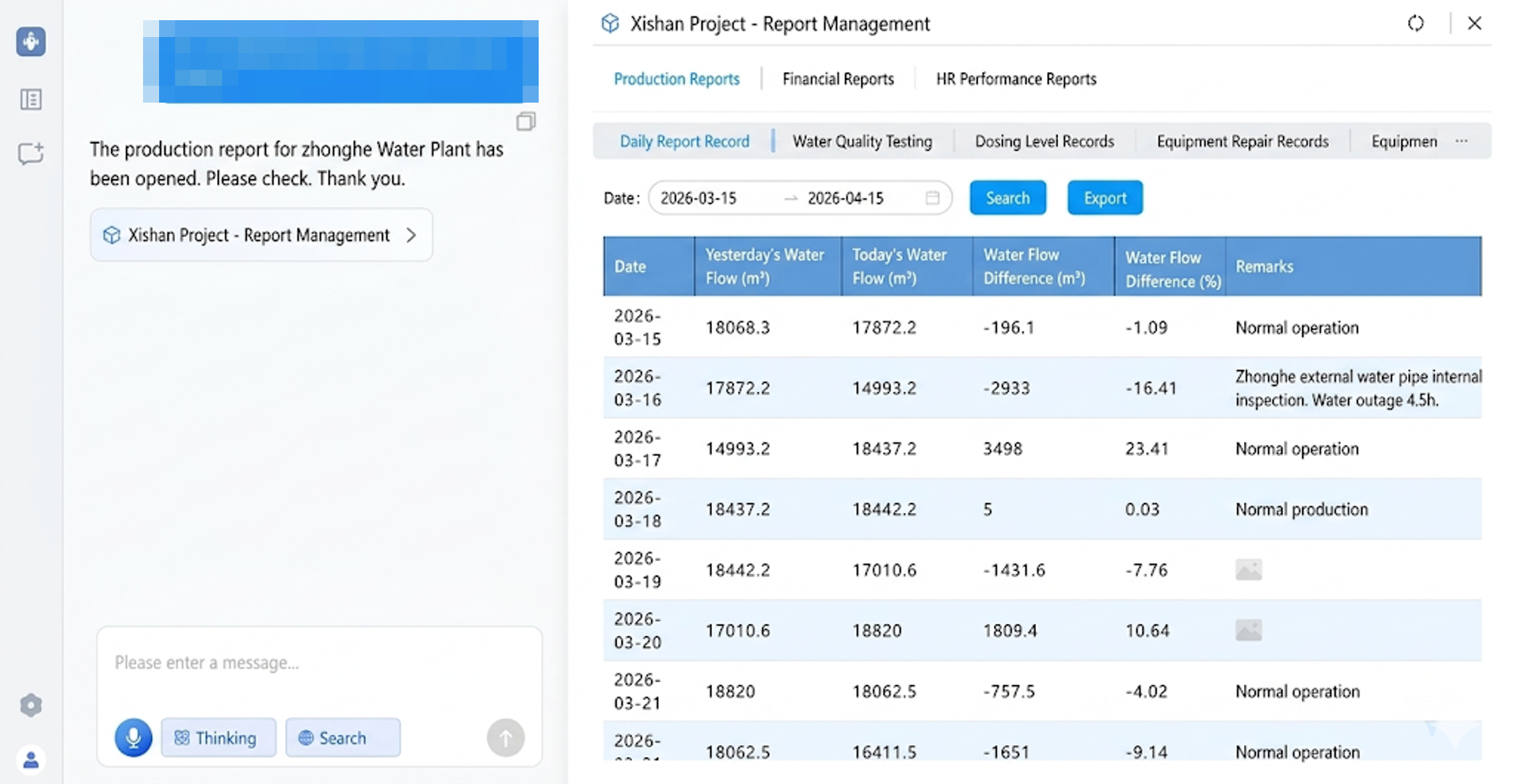The image size is (1515, 784).
Task: Select the truncated Equipmen tab
Action: [x=1404, y=141]
